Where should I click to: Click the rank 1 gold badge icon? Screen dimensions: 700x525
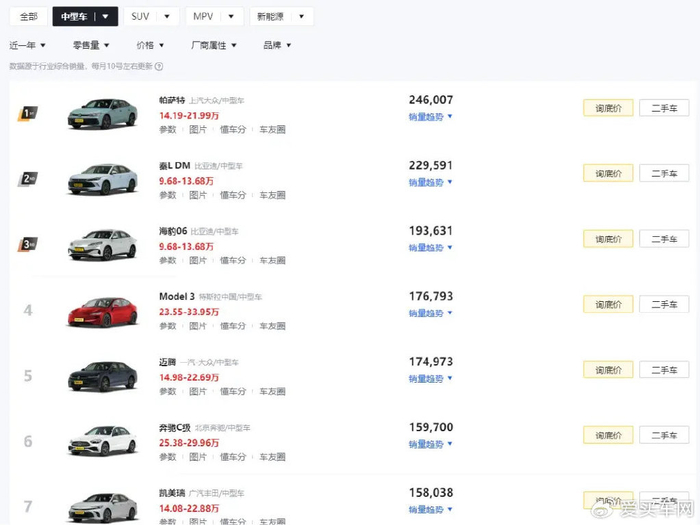(x=28, y=114)
